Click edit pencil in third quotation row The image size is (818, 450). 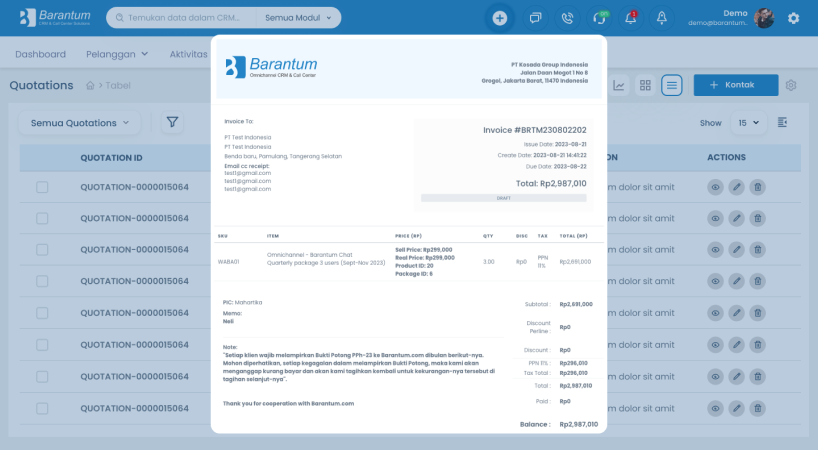pos(736,250)
